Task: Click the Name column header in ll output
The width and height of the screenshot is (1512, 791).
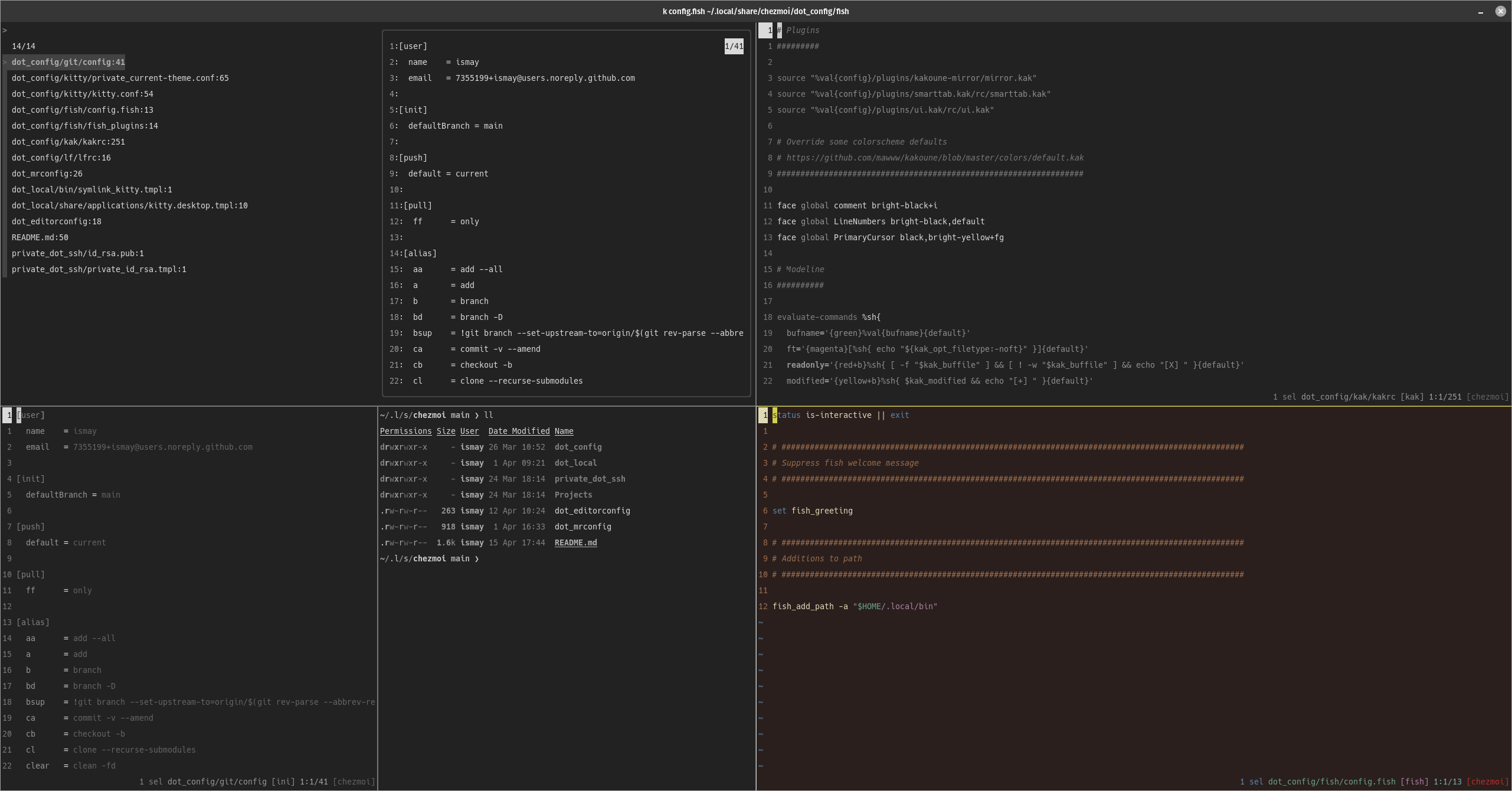Action: click(x=564, y=431)
